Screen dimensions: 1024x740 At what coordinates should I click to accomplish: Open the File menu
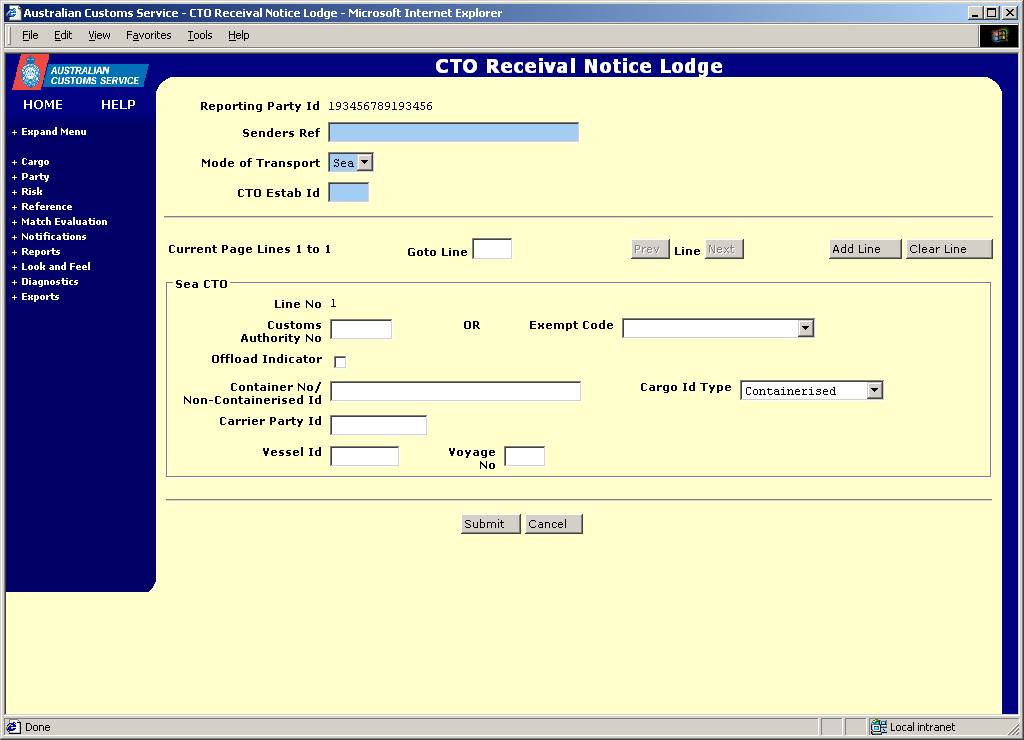pyautogui.click(x=30, y=35)
